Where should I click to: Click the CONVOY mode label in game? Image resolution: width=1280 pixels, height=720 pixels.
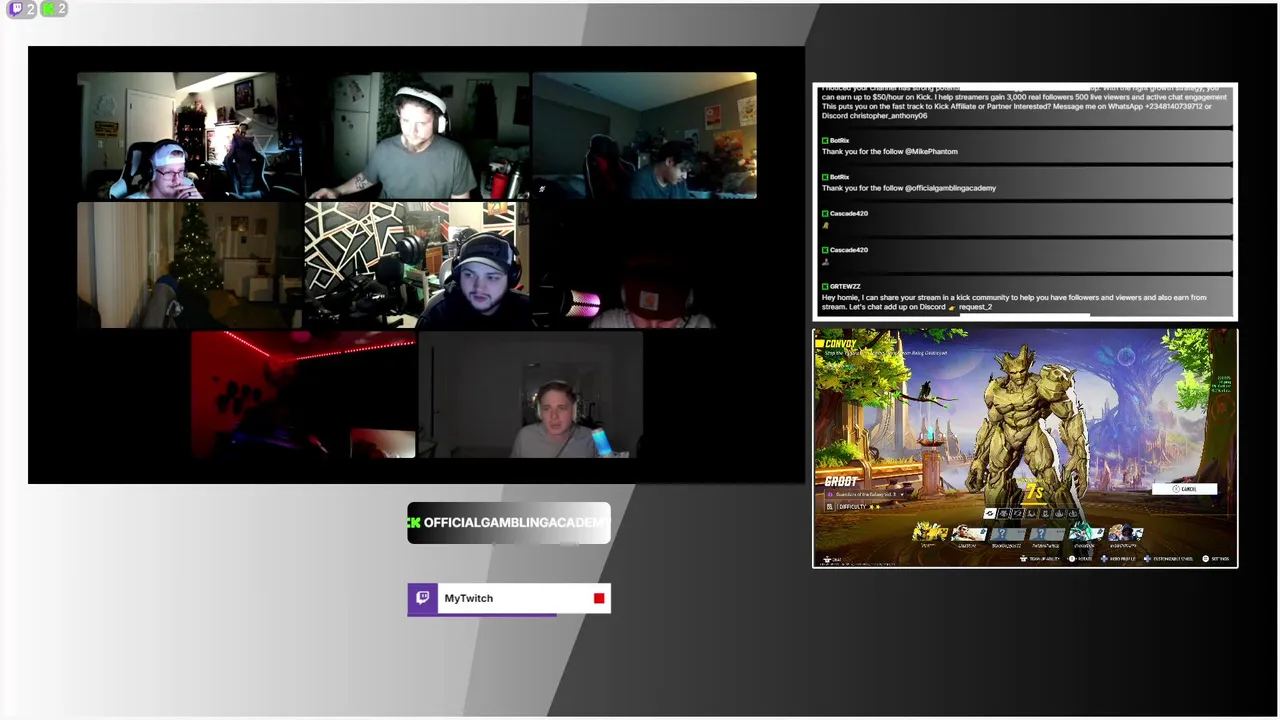click(x=840, y=344)
